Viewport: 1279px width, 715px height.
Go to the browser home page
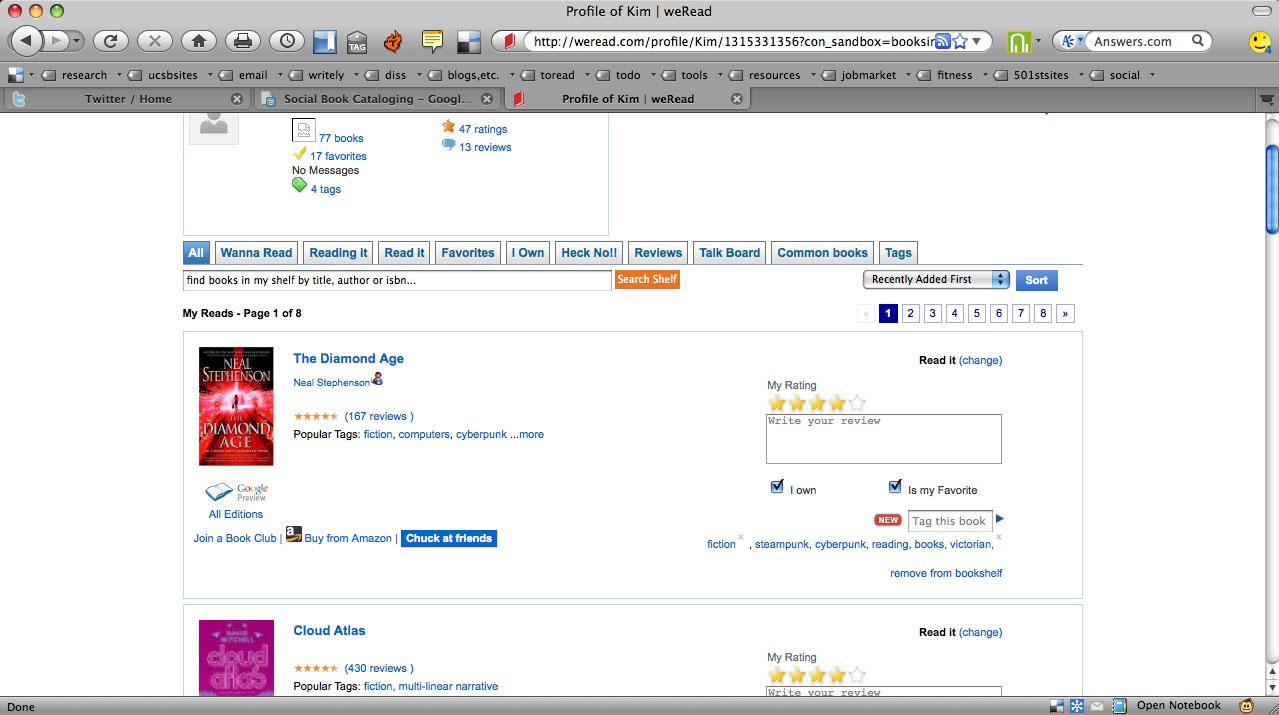pyautogui.click(x=199, y=41)
